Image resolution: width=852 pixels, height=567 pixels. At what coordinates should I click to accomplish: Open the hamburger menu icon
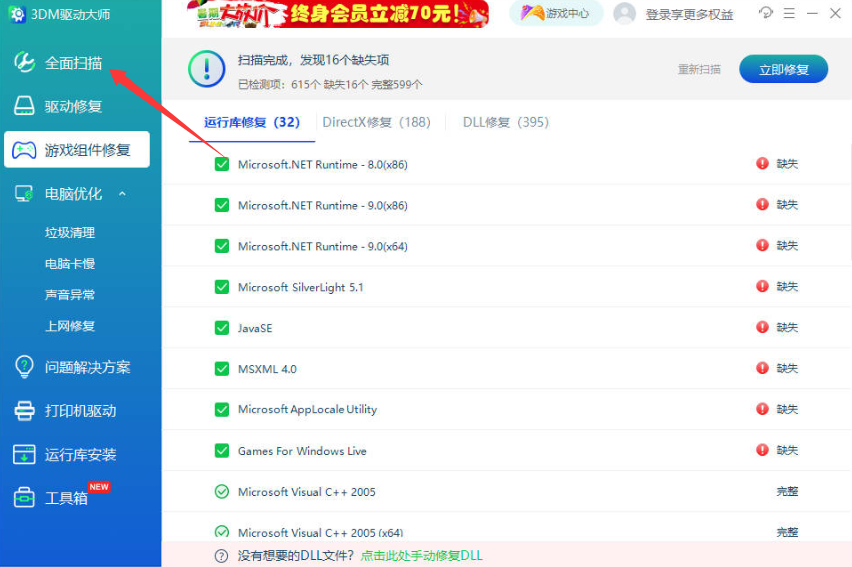point(790,13)
